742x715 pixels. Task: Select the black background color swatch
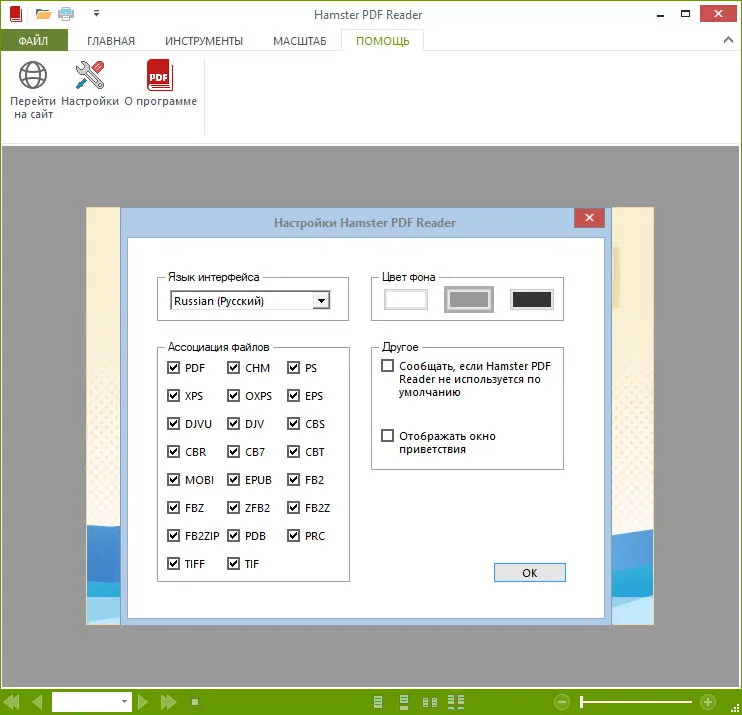532,300
